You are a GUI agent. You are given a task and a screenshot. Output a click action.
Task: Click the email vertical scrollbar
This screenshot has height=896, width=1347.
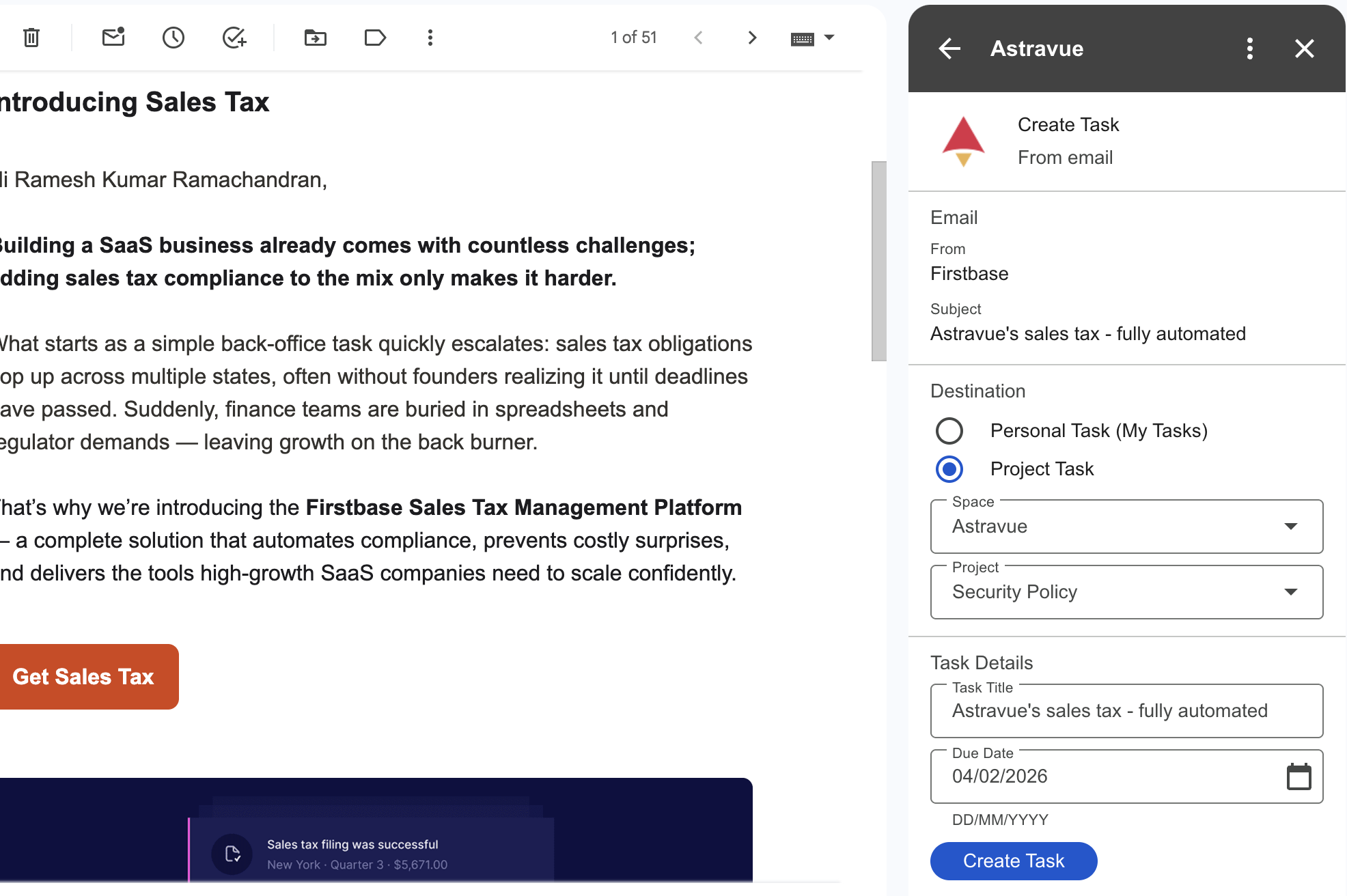[879, 261]
